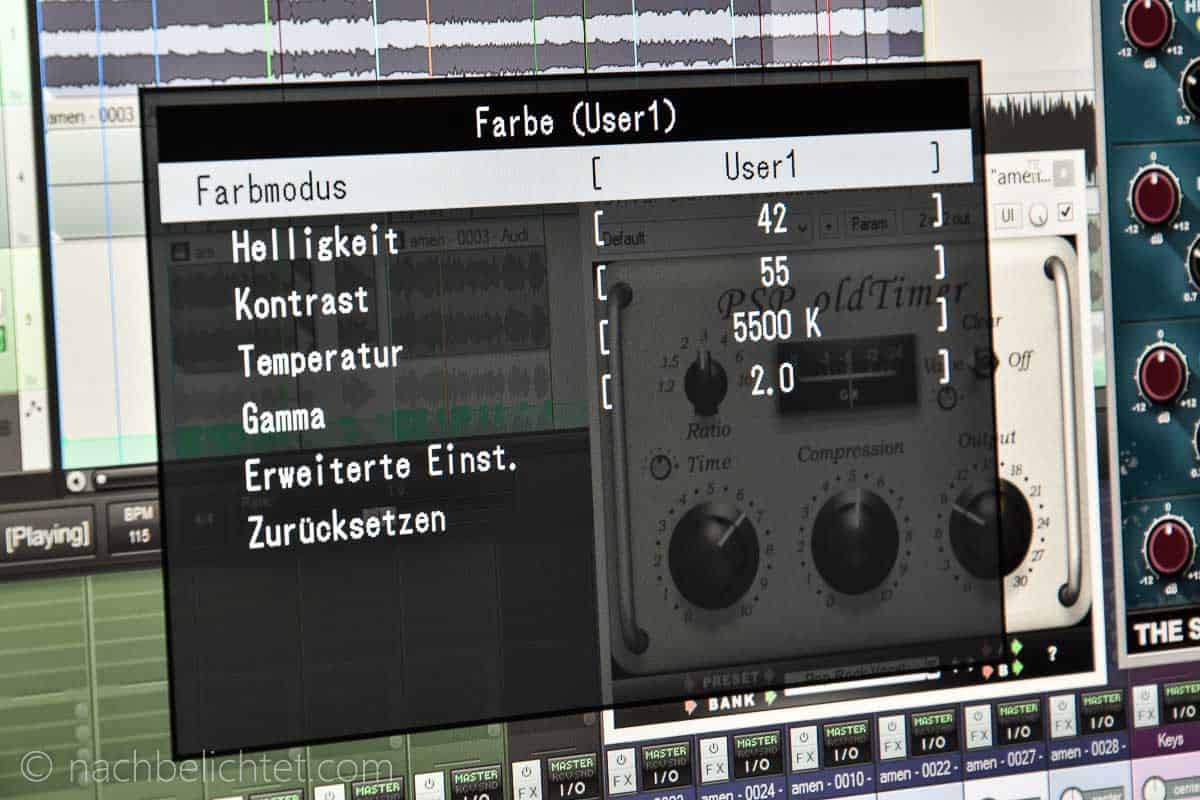The image size is (1200, 800).
Task: Click the small knob icon beside UI button
Action: click(x=1039, y=214)
